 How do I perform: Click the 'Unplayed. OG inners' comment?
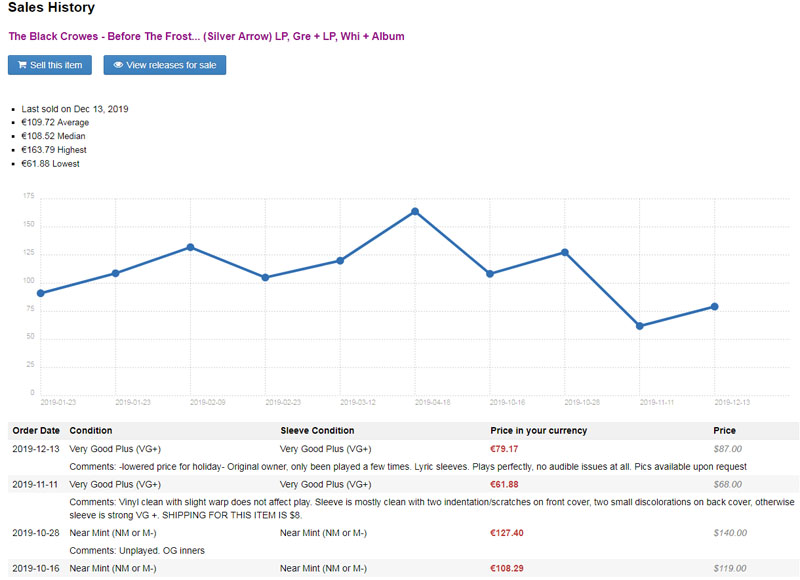(137, 550)
